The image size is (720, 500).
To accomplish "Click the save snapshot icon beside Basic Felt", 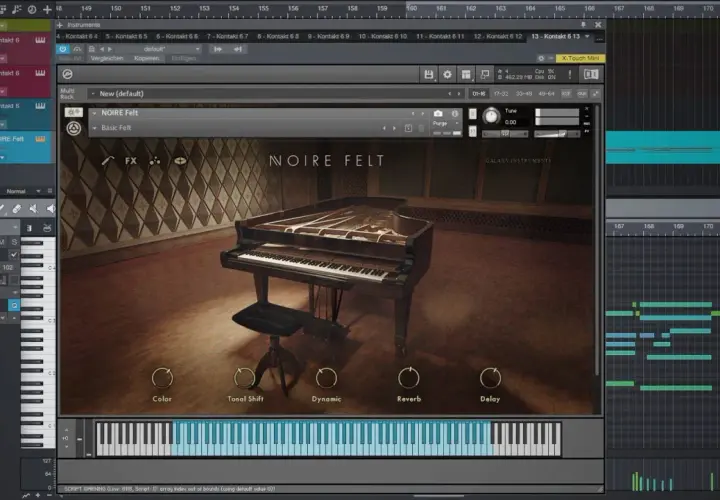I will point(408,128).
